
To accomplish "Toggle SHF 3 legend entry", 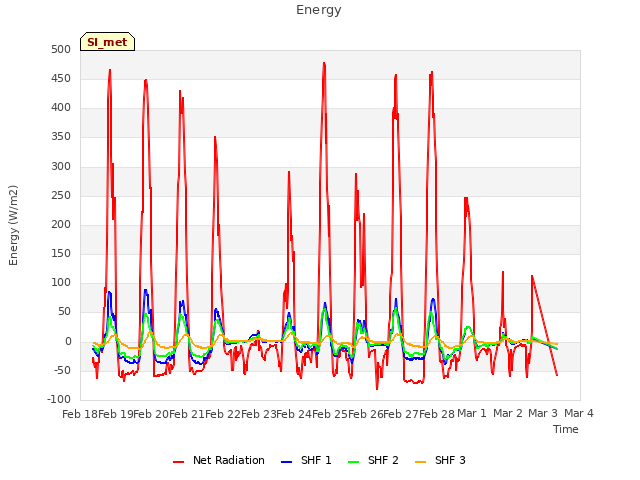I will (x=440, y=460).
